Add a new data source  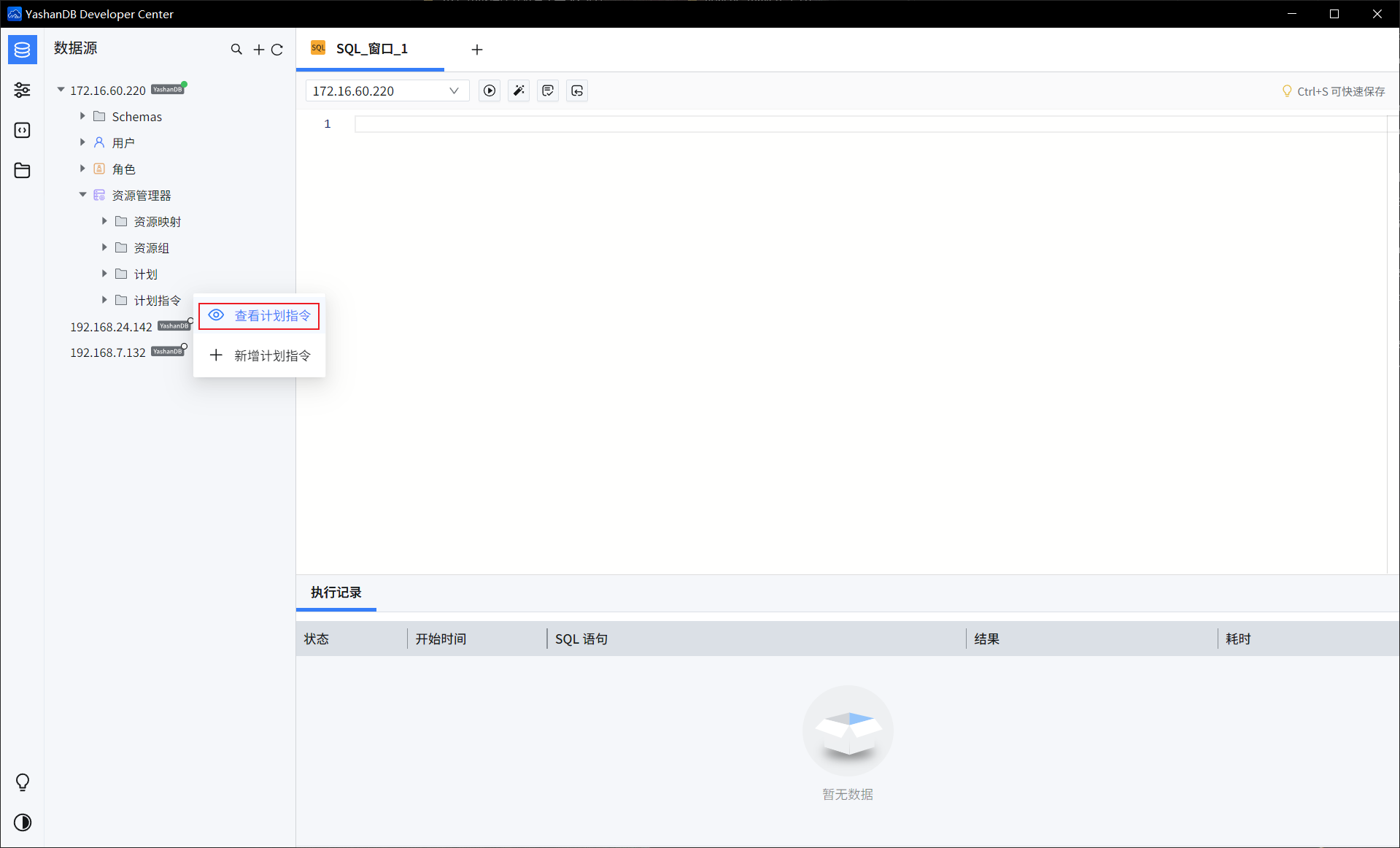pyautogui.click(x=258, y=50)
